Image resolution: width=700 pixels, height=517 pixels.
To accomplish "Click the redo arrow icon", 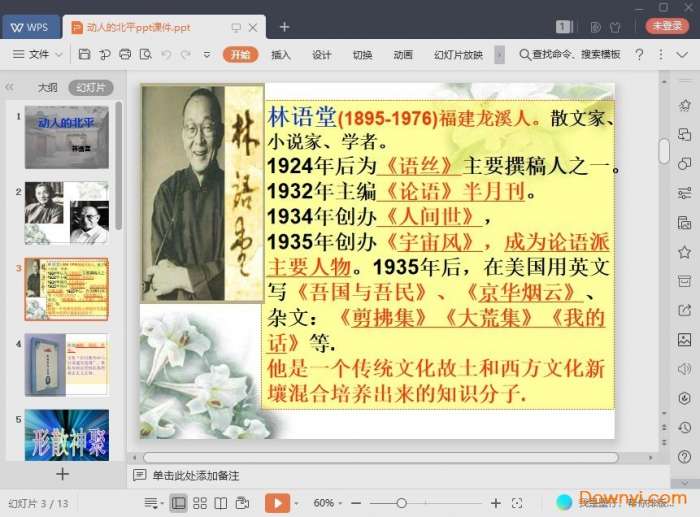I will (x=186, y=54).
